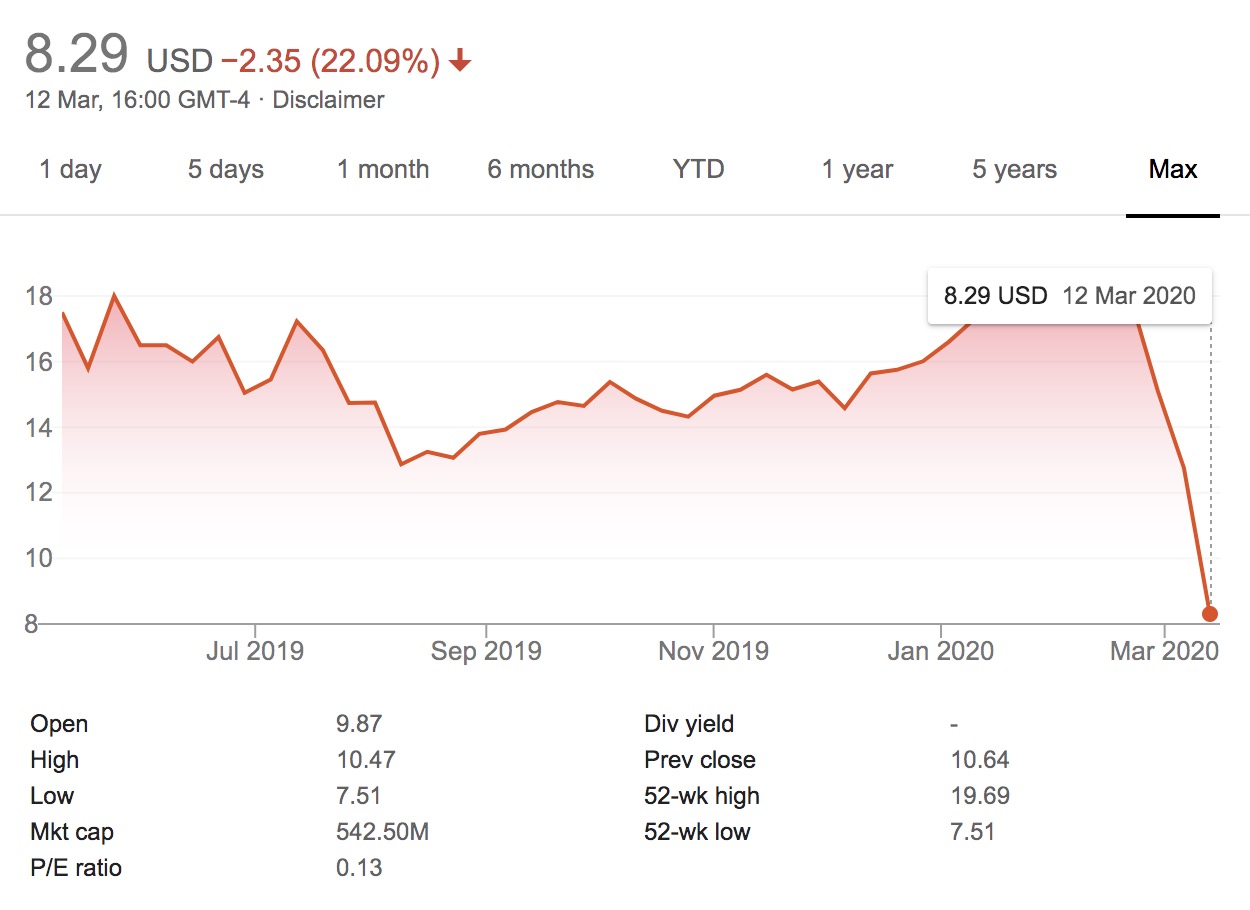Click the red down arrow icon
The image size is (1250, 910).
[x=460, y=62]
